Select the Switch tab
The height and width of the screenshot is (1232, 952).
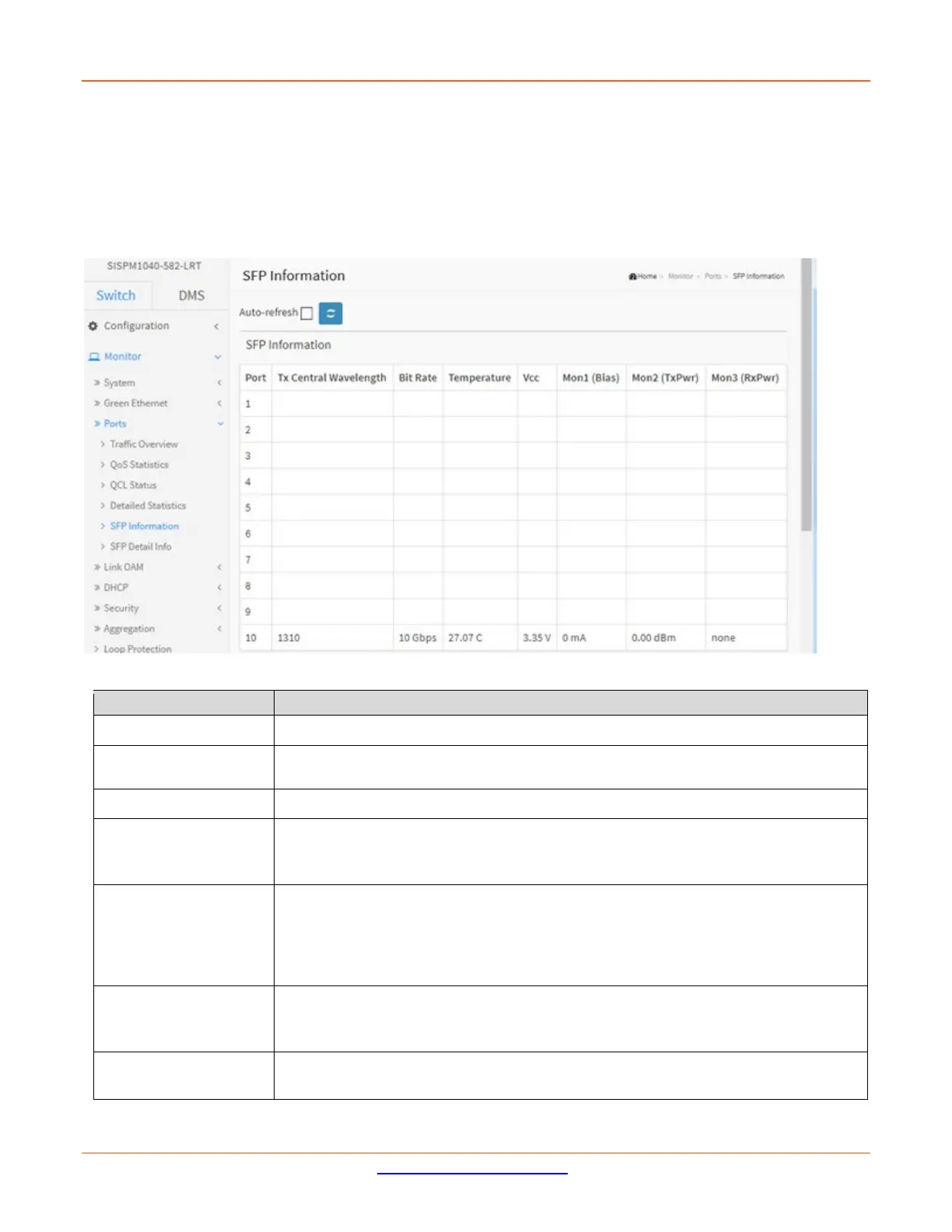click(x=116, y=296)
